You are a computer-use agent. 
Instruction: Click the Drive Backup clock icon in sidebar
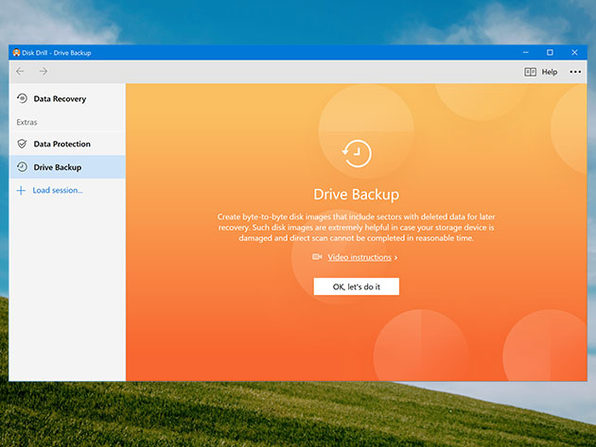pos(22,167)
